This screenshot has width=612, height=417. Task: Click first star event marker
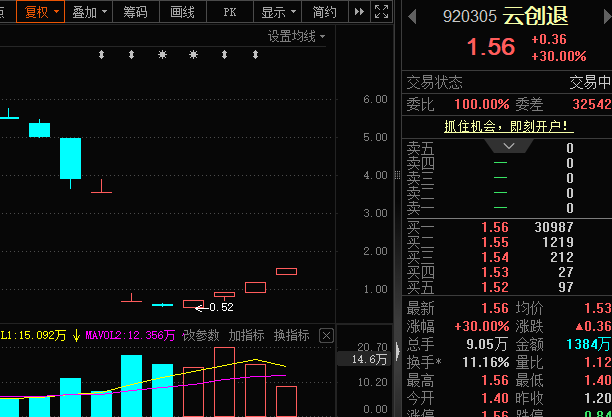pyautogui.click(x=162, y=55)
